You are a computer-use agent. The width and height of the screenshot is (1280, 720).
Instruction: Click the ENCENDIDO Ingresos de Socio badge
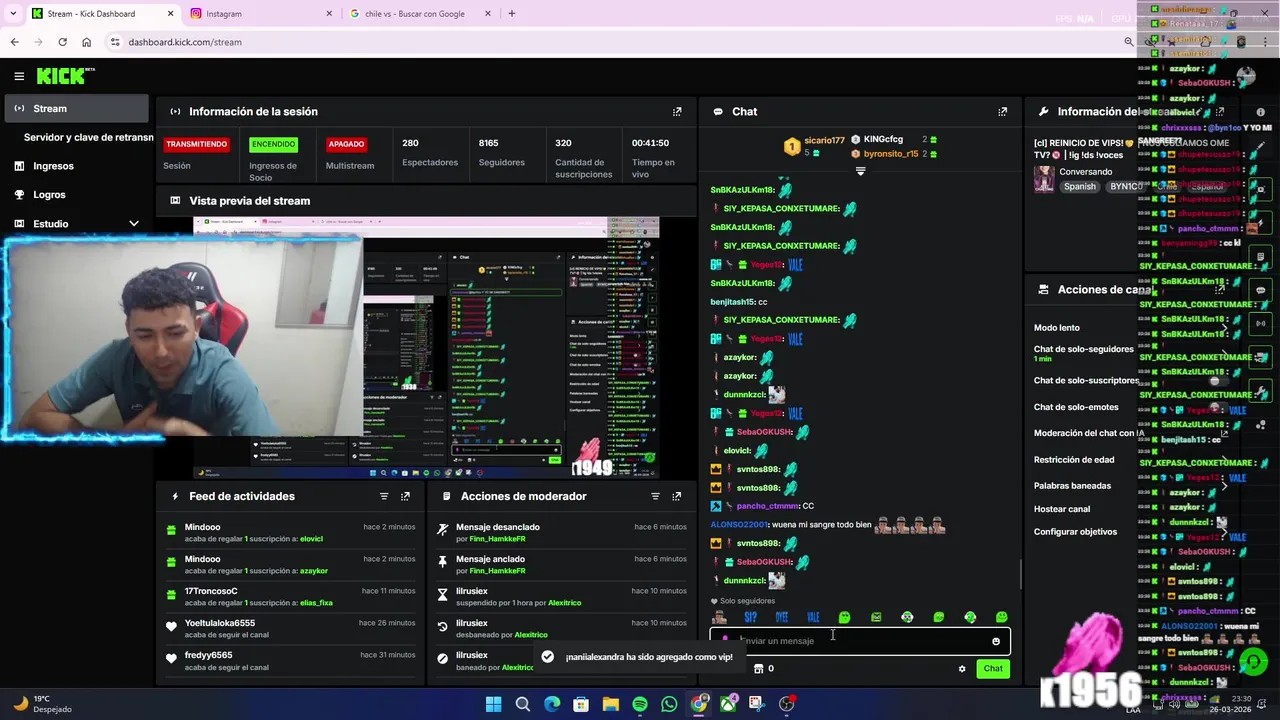click(273, 144)
